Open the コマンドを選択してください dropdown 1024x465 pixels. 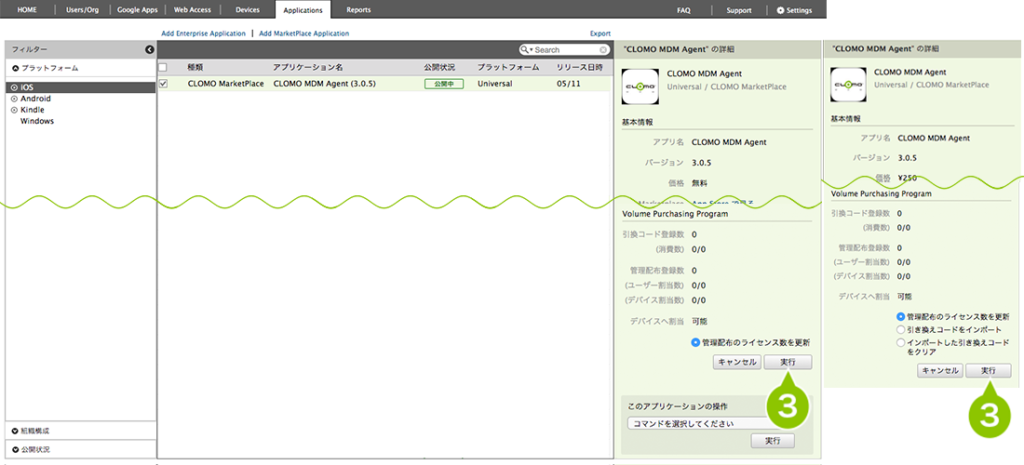tap(711, 423)
